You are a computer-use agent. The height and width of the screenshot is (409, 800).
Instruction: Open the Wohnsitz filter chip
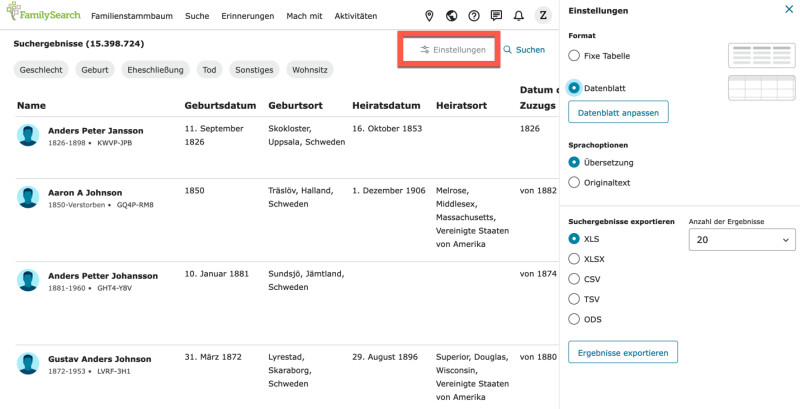(x=310, y=70)
